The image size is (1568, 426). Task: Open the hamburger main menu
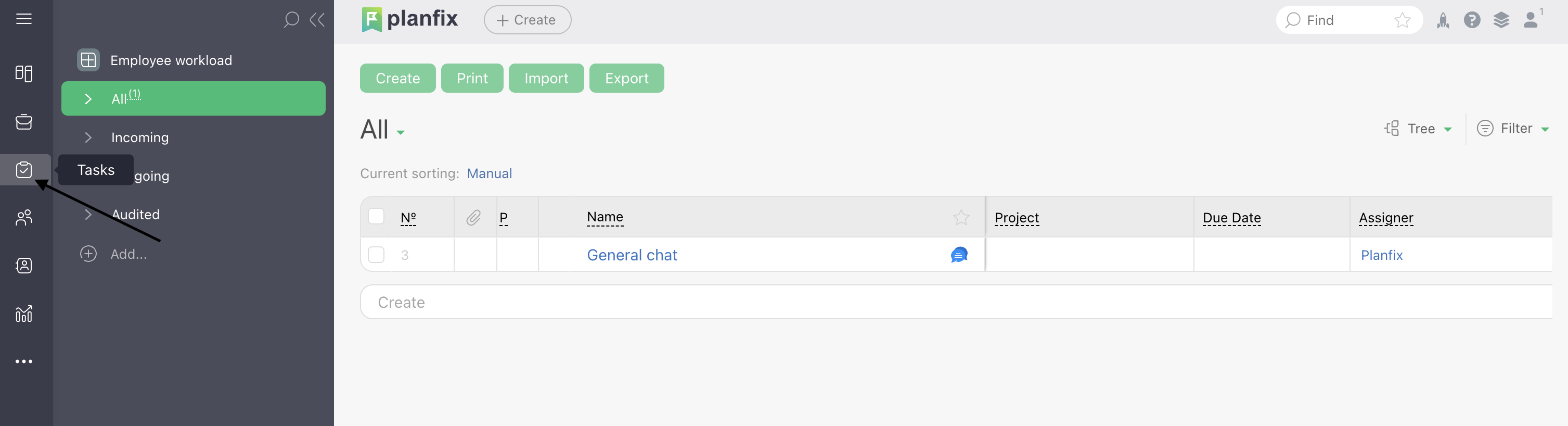tap(24, 19)
